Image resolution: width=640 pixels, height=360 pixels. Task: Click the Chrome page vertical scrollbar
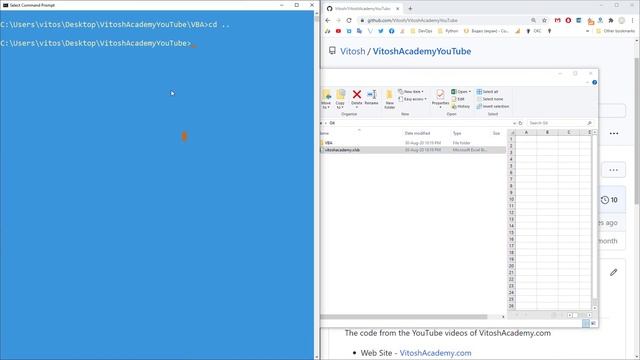click(x=637, y=131)
